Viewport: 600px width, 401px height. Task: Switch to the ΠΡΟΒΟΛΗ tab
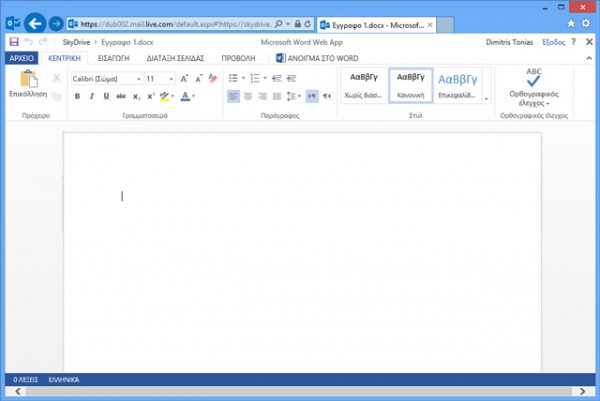coord(238,58)
